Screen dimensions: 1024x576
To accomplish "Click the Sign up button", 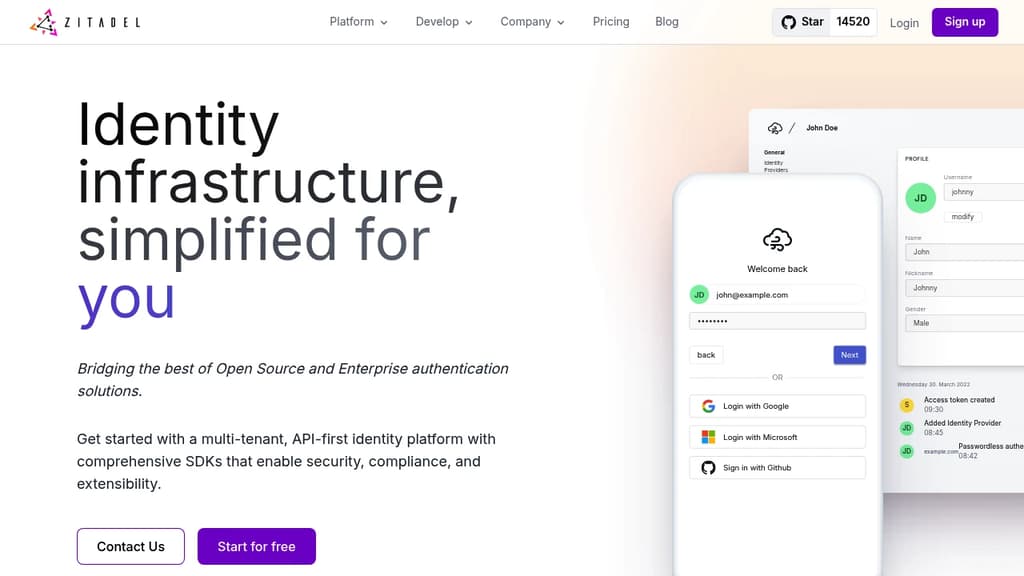I will click(x=965, y=22).
